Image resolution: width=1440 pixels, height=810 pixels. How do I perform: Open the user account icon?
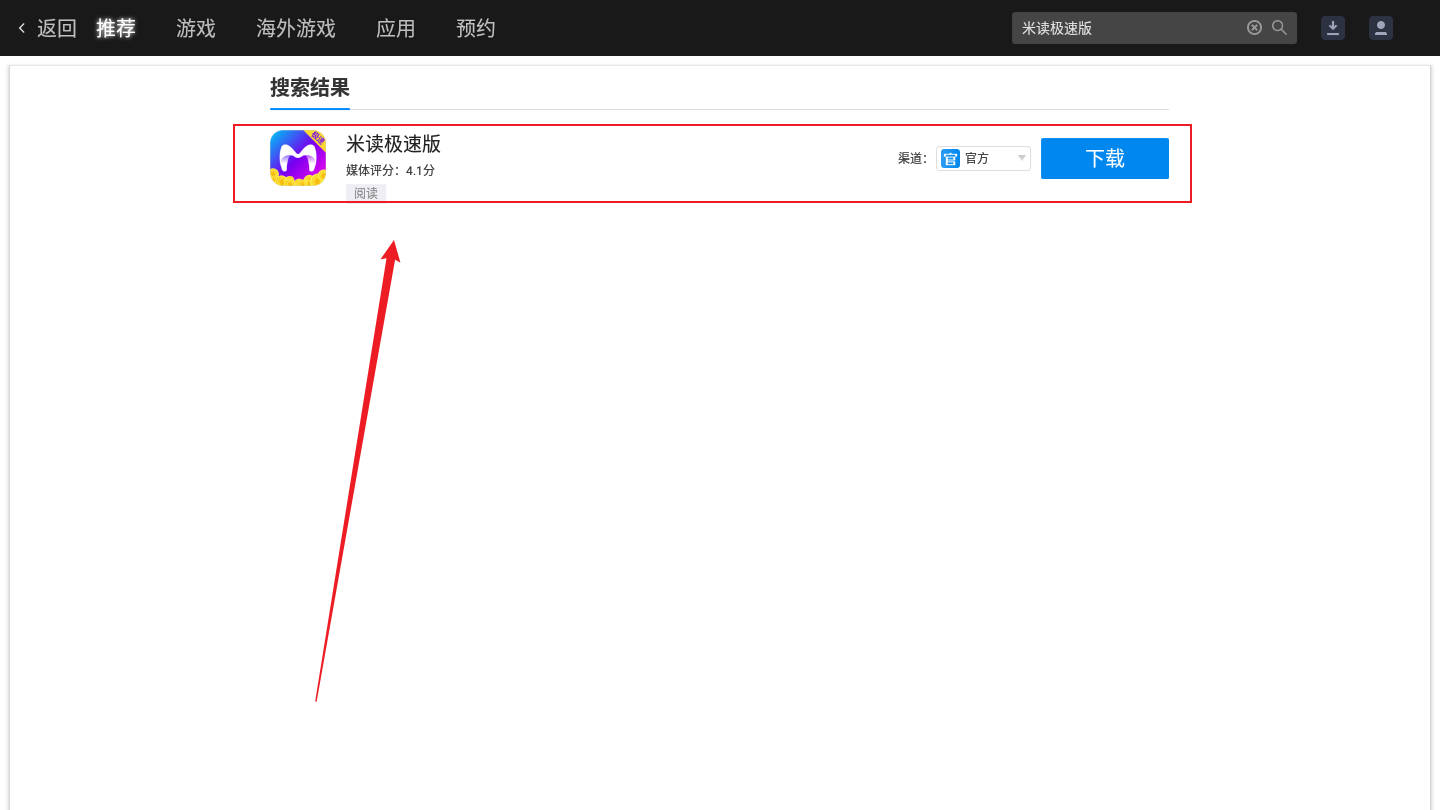[1381, 28]
